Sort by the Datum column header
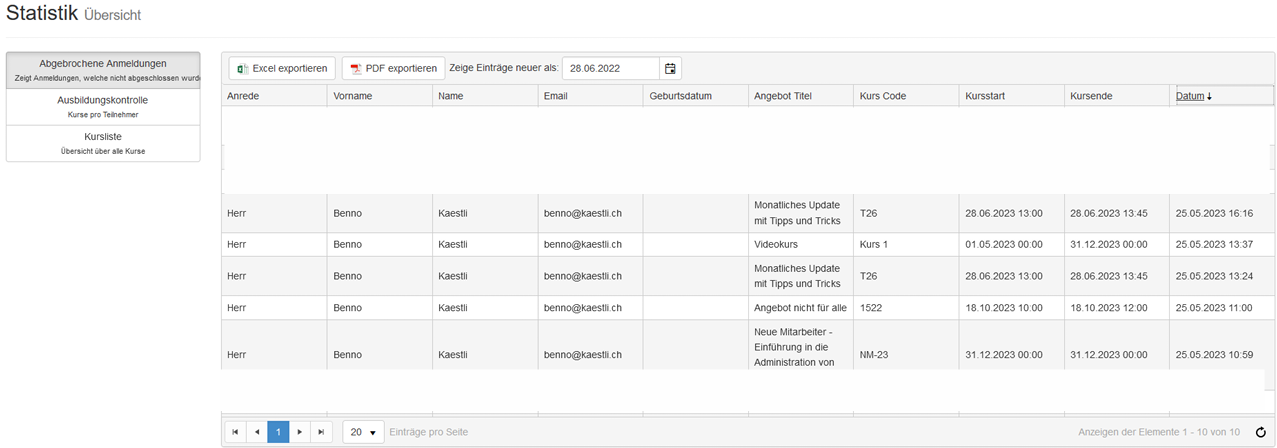Screen dimensions: 1277x448 coord(1190,96)
